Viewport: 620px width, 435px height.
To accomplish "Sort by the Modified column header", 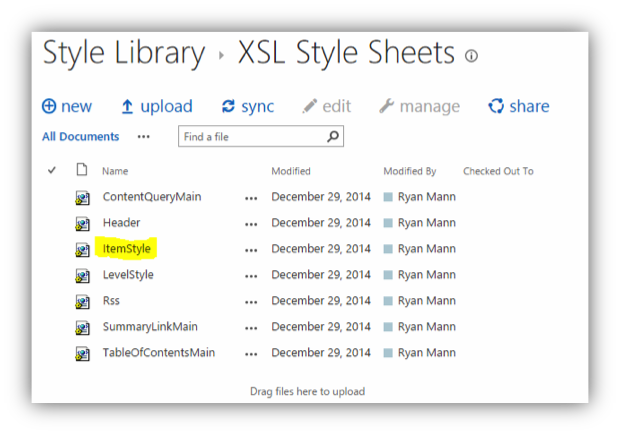I will pos(291,171).
